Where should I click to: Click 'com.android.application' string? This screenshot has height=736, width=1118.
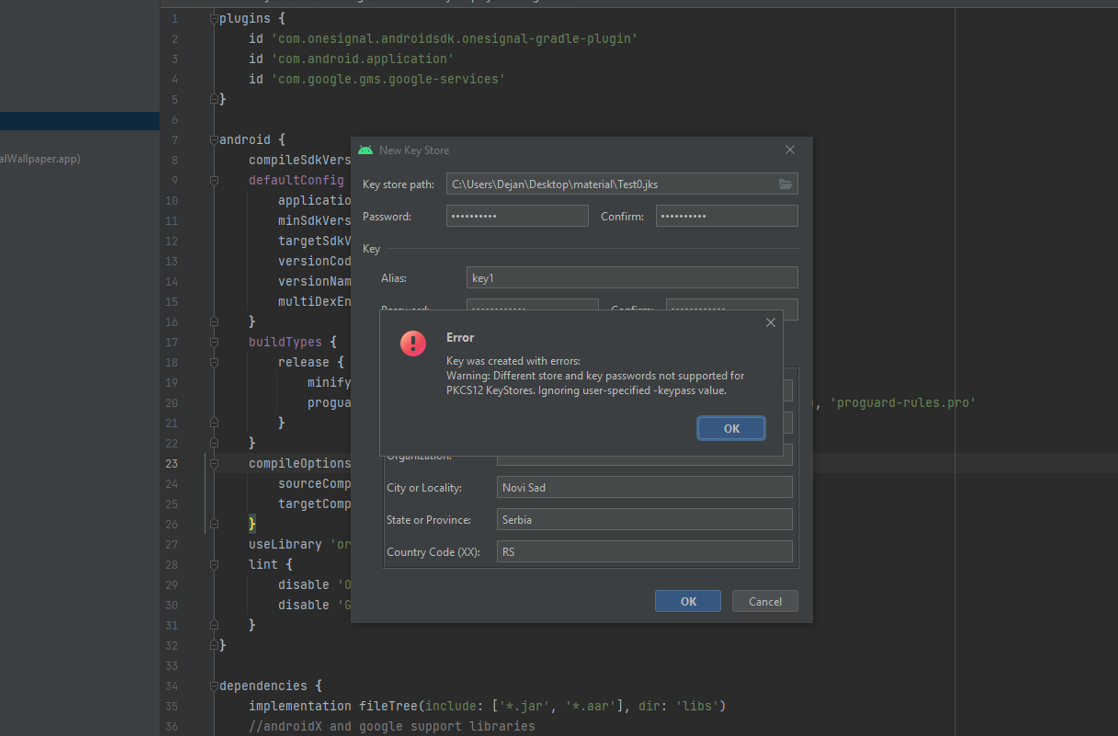362,58
